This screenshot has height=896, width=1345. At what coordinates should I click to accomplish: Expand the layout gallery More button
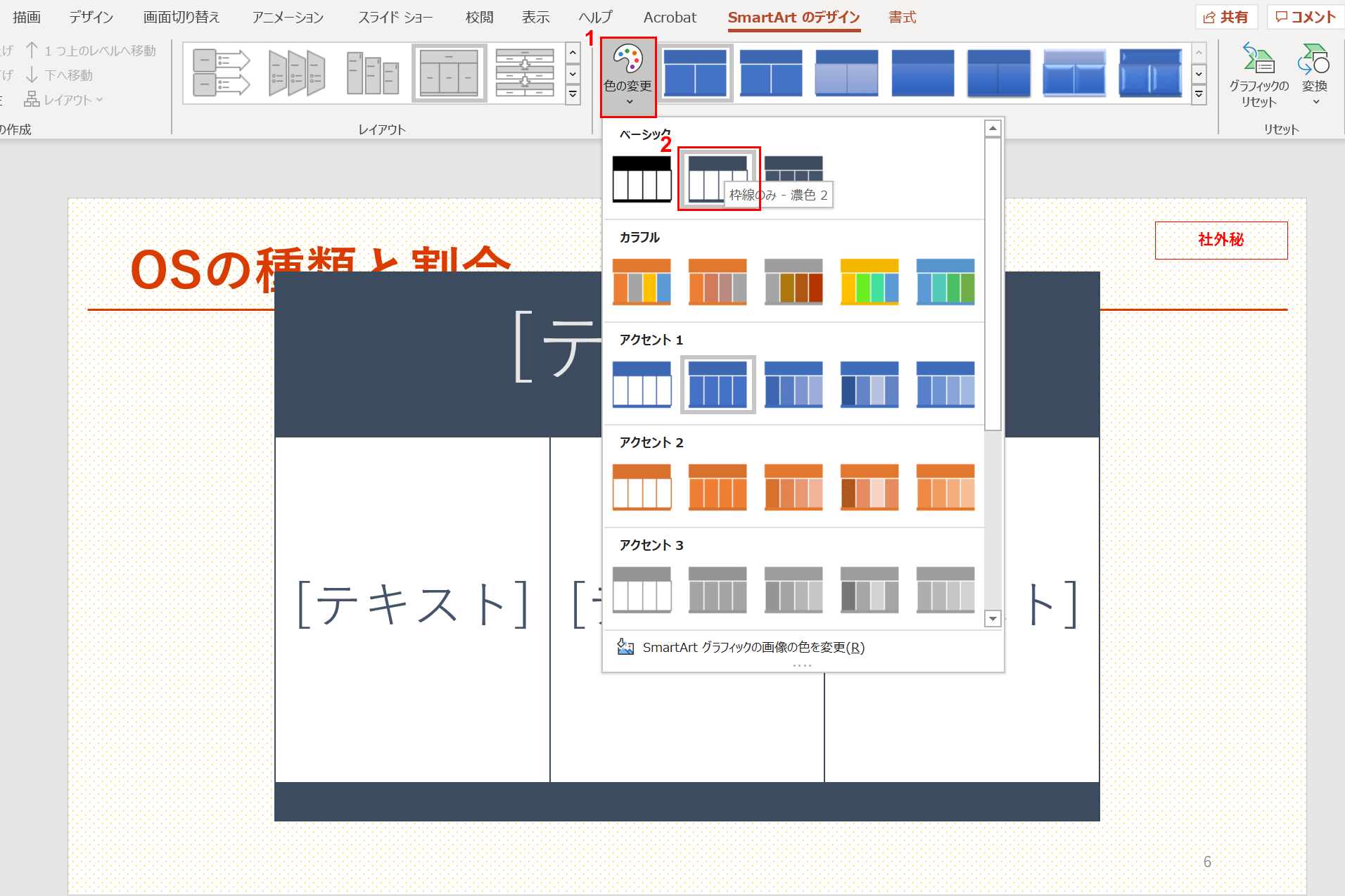pyautogui.click(x=573, y=94)
